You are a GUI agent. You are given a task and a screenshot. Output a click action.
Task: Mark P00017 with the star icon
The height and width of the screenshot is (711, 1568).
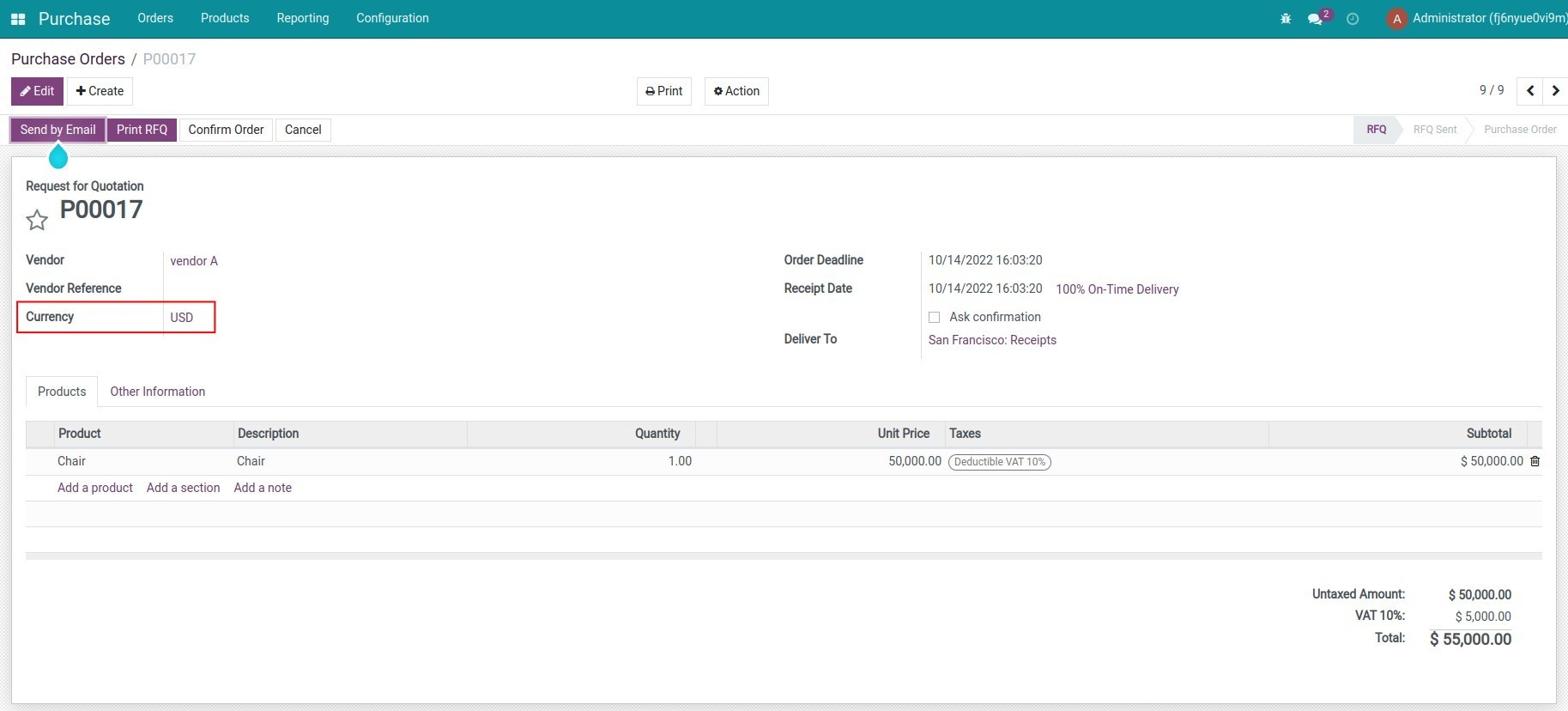click(x=37, y=221)
